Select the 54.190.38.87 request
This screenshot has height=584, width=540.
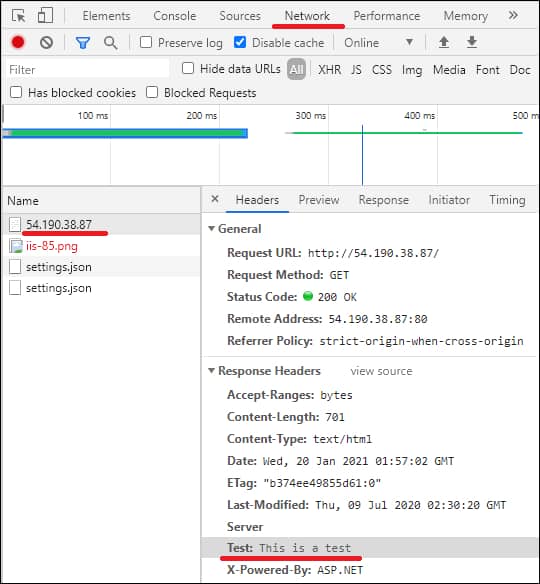pyautogui.click(x=58, y=225)
